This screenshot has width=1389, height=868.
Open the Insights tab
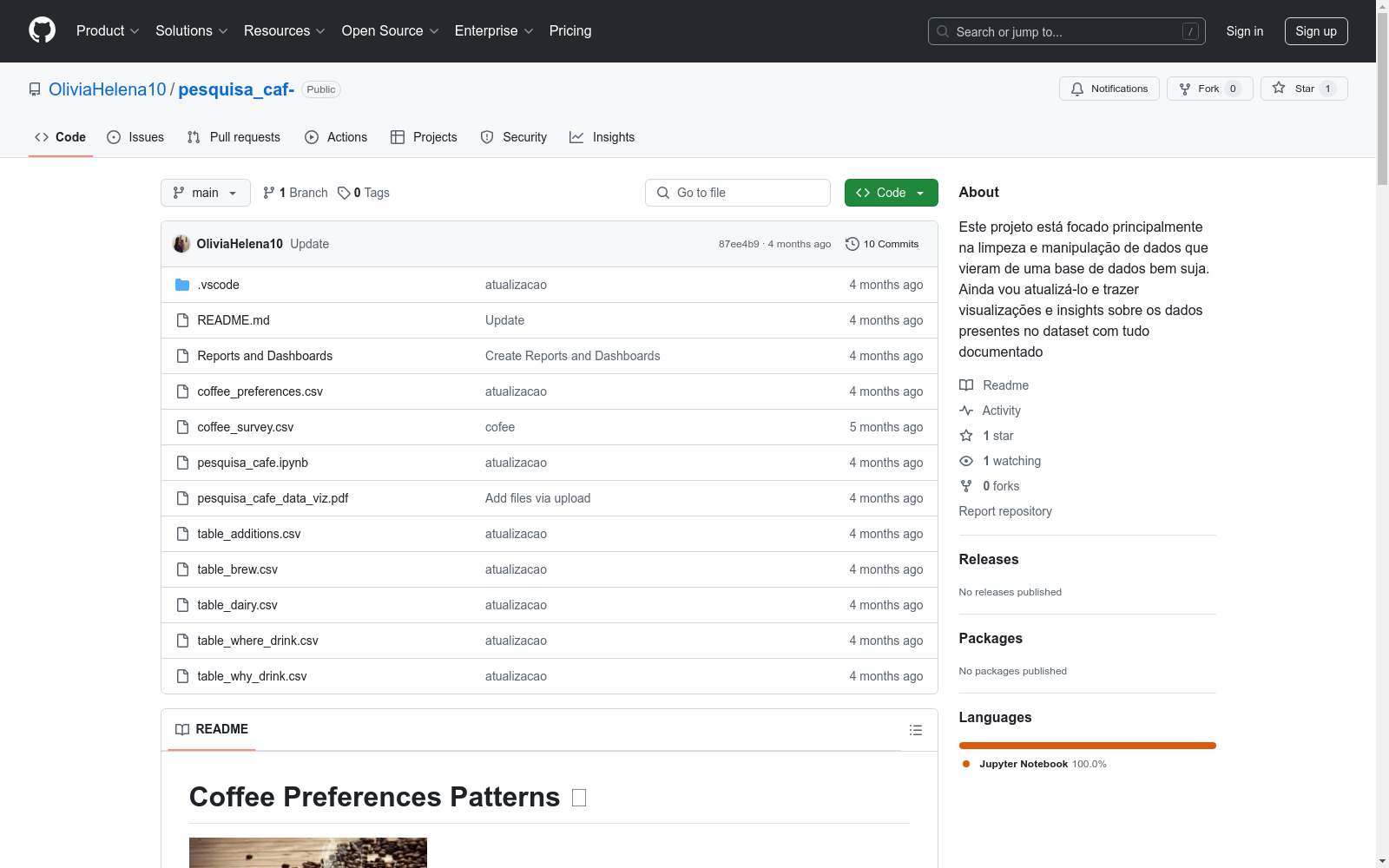(x=602, y=137)
